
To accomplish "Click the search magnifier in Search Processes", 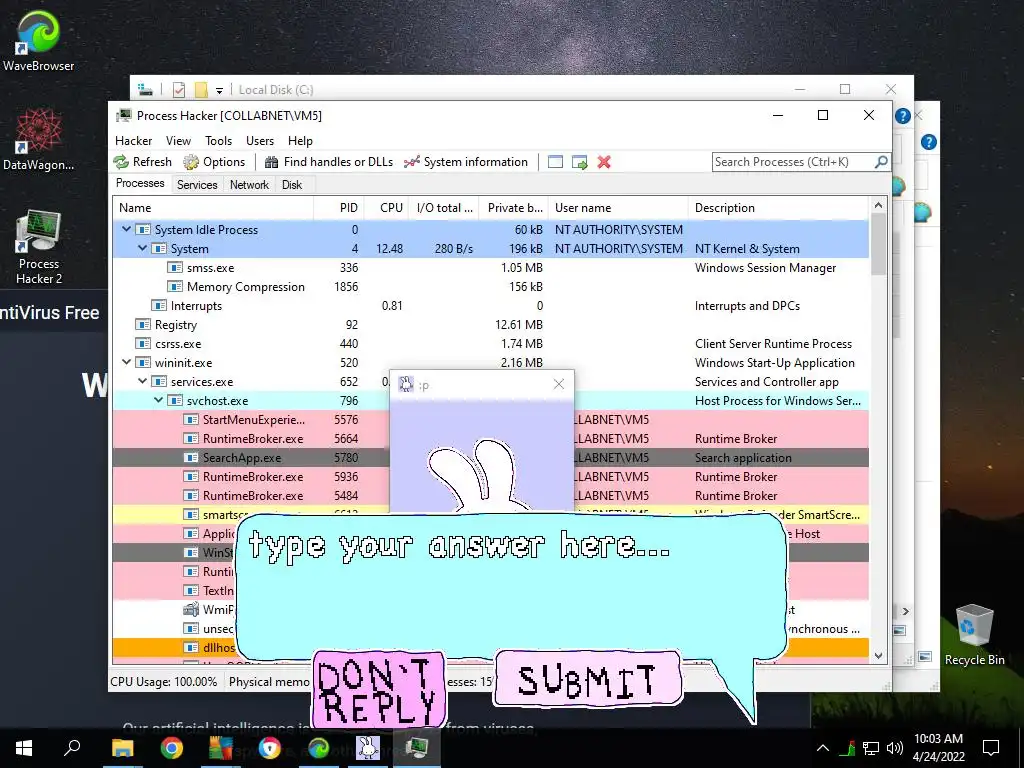I will 880,161.
